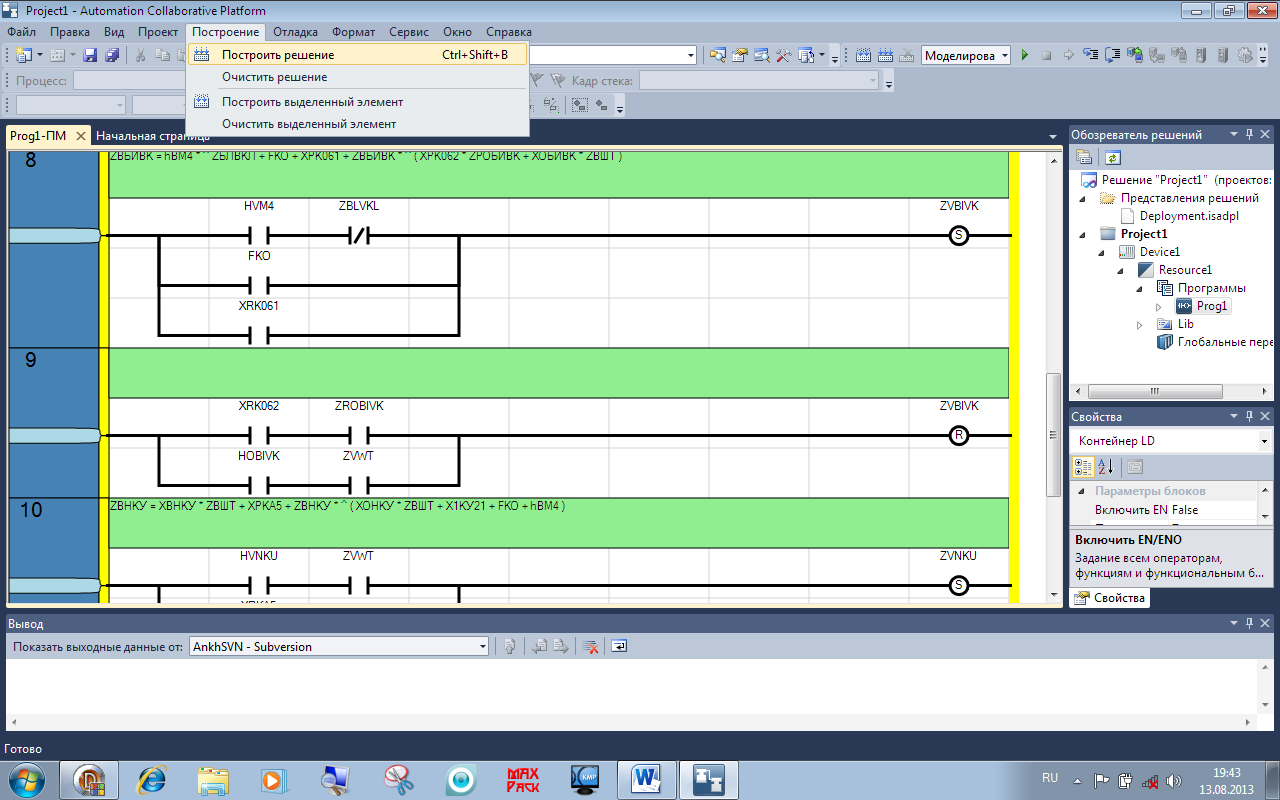Open Microsoft Word from taskbar

(647, 778)
